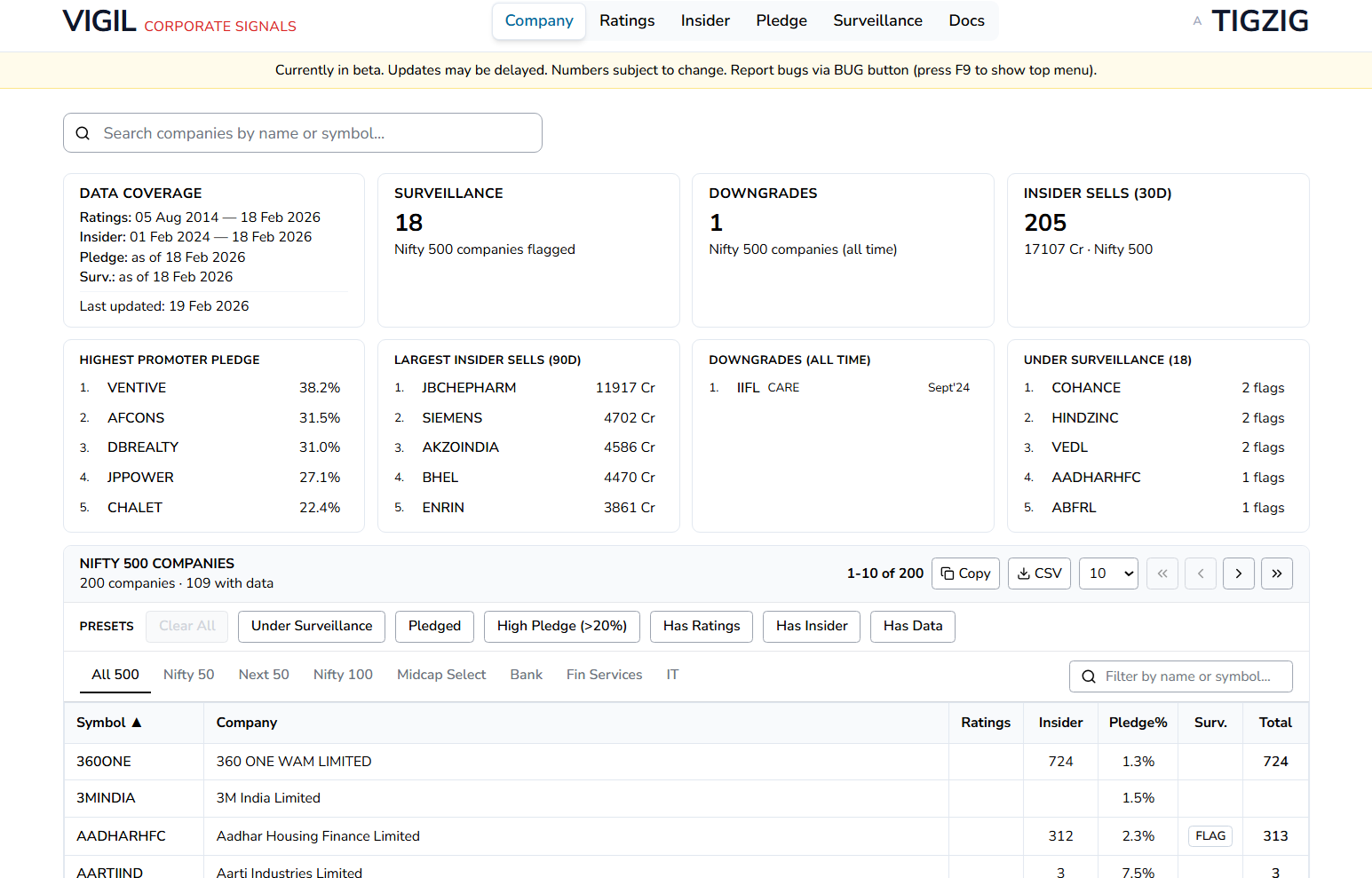Open the rows per page dropdown
This screenshot has height=878, width=1372.
click(x=1108, y=573)
